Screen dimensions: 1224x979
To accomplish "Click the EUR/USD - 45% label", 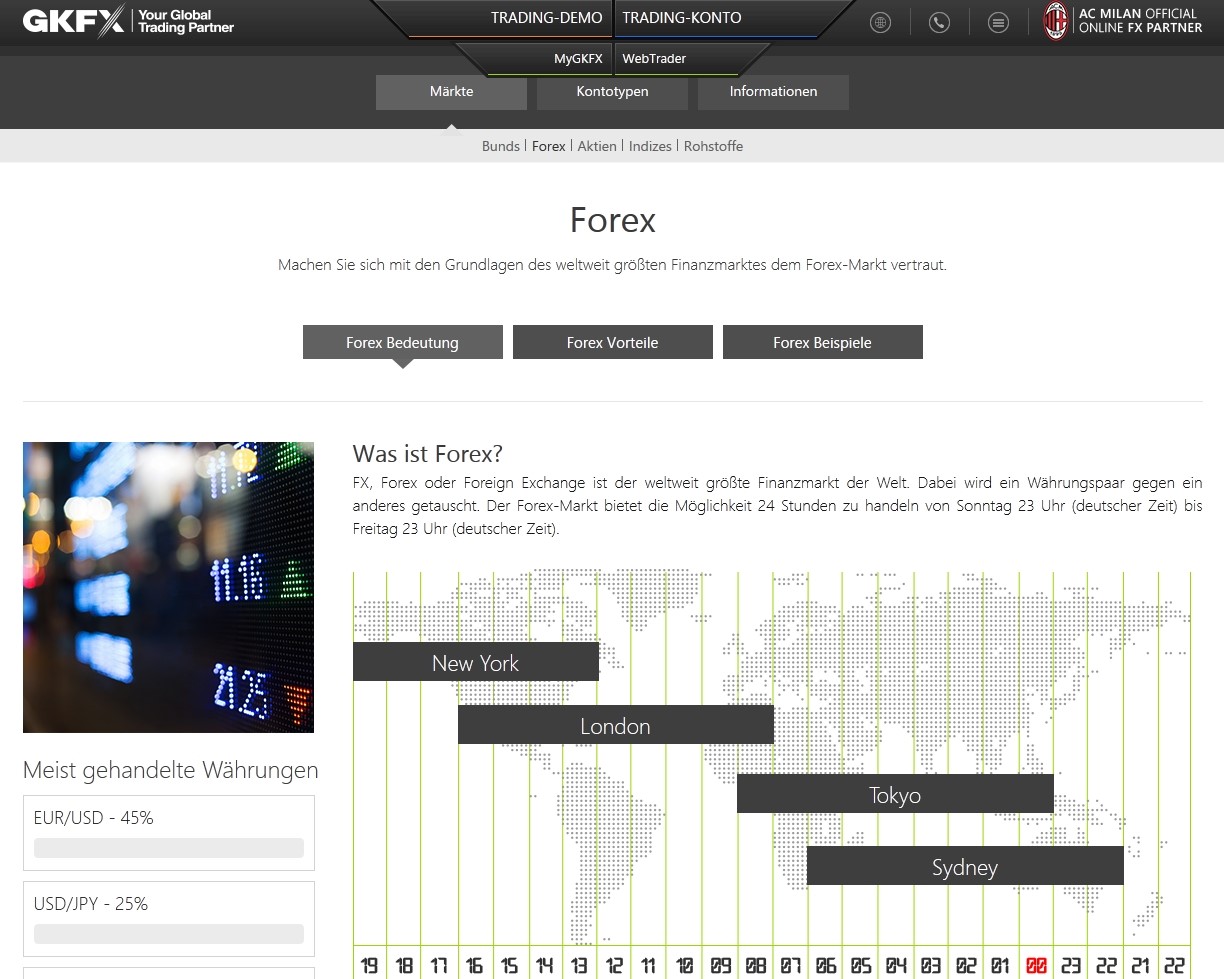I will (x=93, y=818).
